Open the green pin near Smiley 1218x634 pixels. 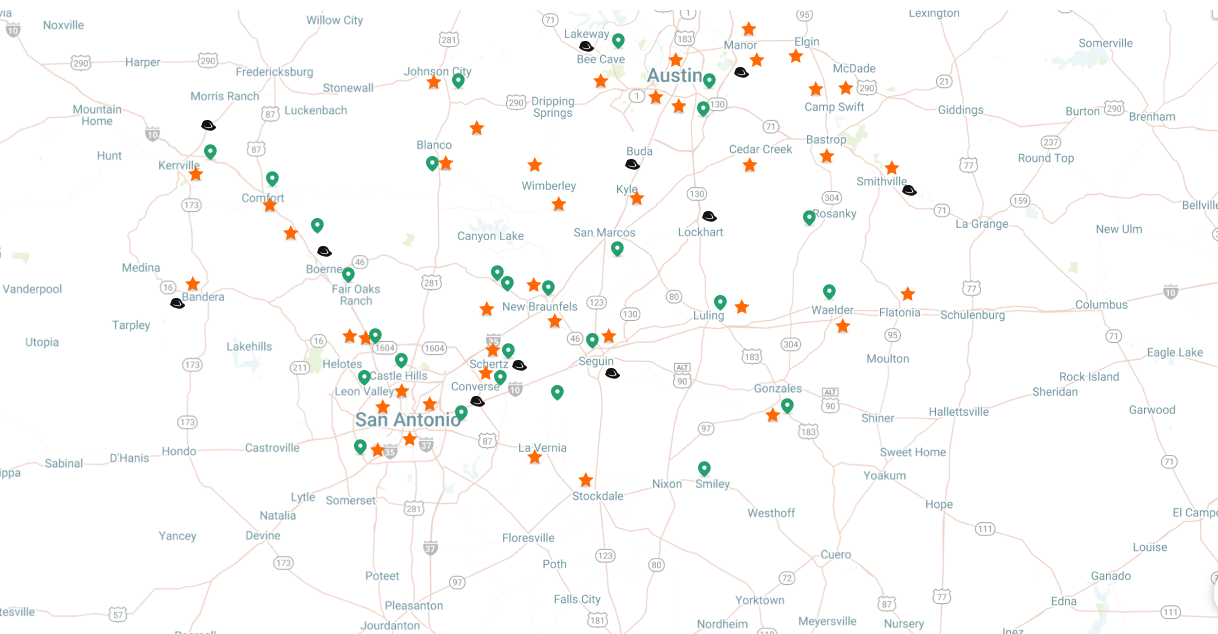(x=704, y=468)
